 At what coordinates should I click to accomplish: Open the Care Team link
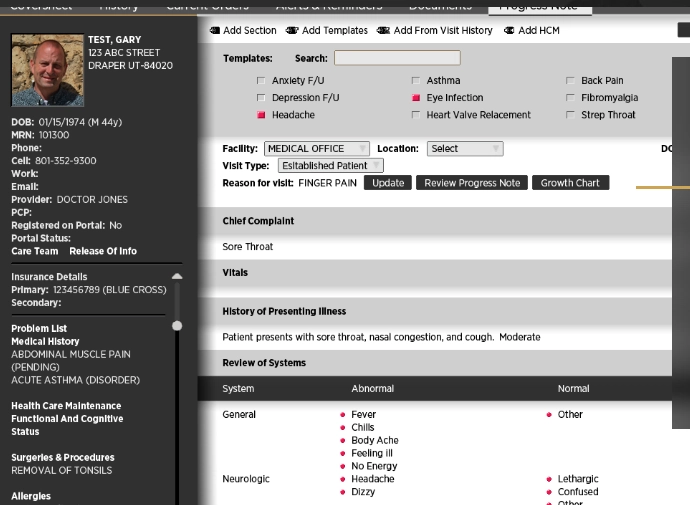[x=35, y=251]
